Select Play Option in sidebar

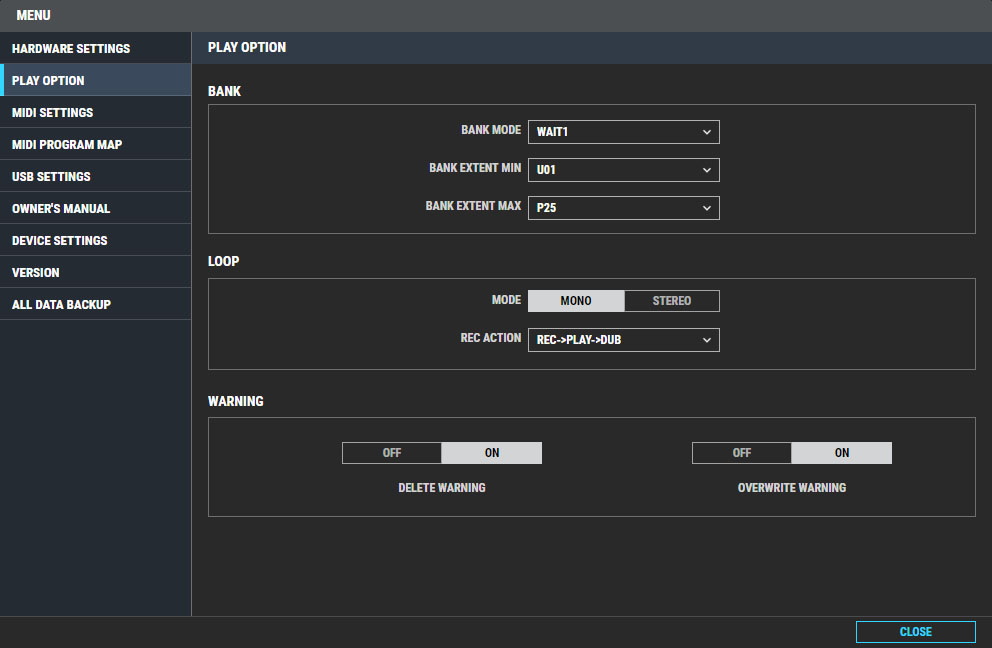pos(96,80)
